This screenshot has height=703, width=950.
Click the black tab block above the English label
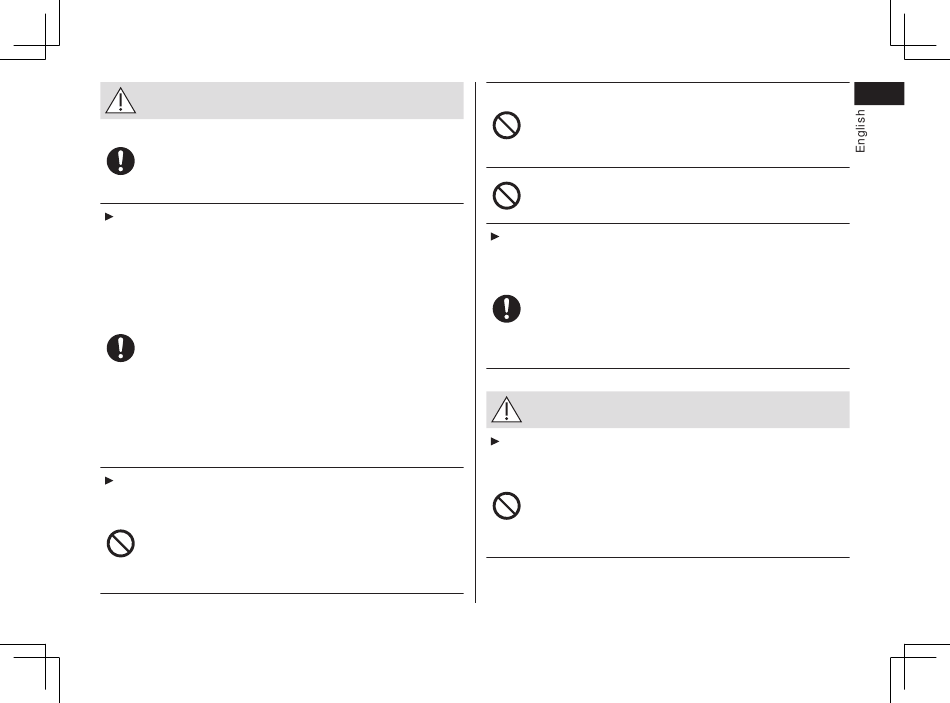click(x=879, y=93)
